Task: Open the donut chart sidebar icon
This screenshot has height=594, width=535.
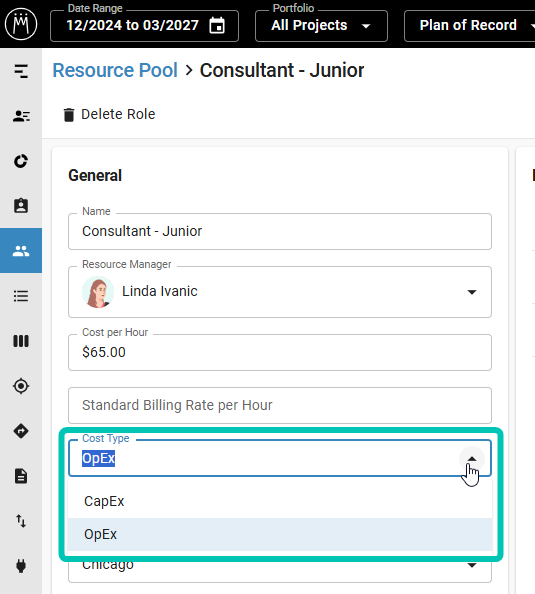Action: (21, 161)
